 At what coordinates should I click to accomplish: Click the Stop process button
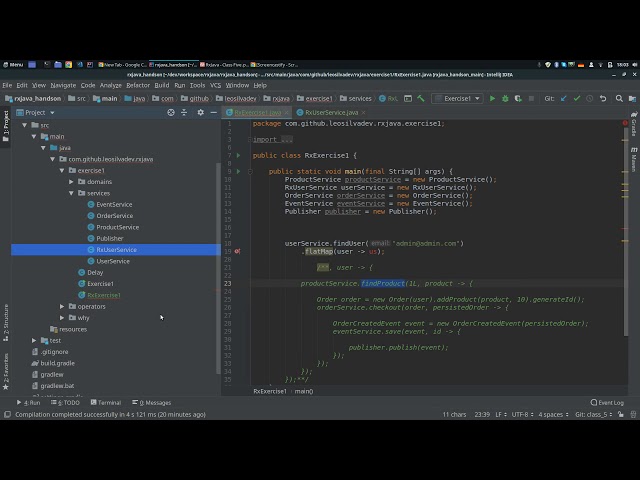click(531, 98)
